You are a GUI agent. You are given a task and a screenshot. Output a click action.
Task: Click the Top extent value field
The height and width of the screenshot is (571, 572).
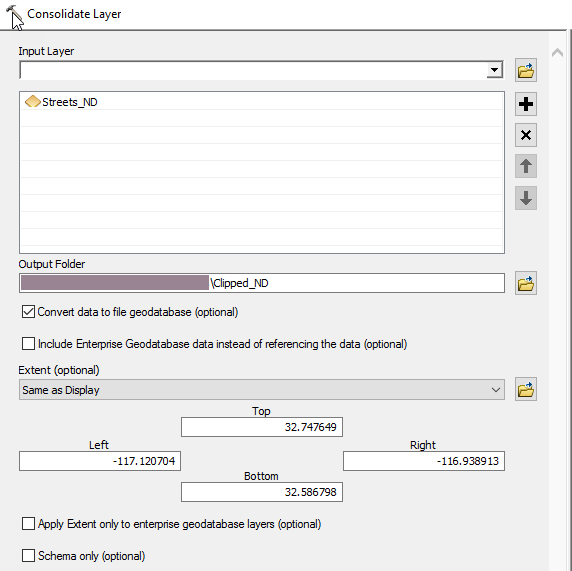[x=262, y=427]
